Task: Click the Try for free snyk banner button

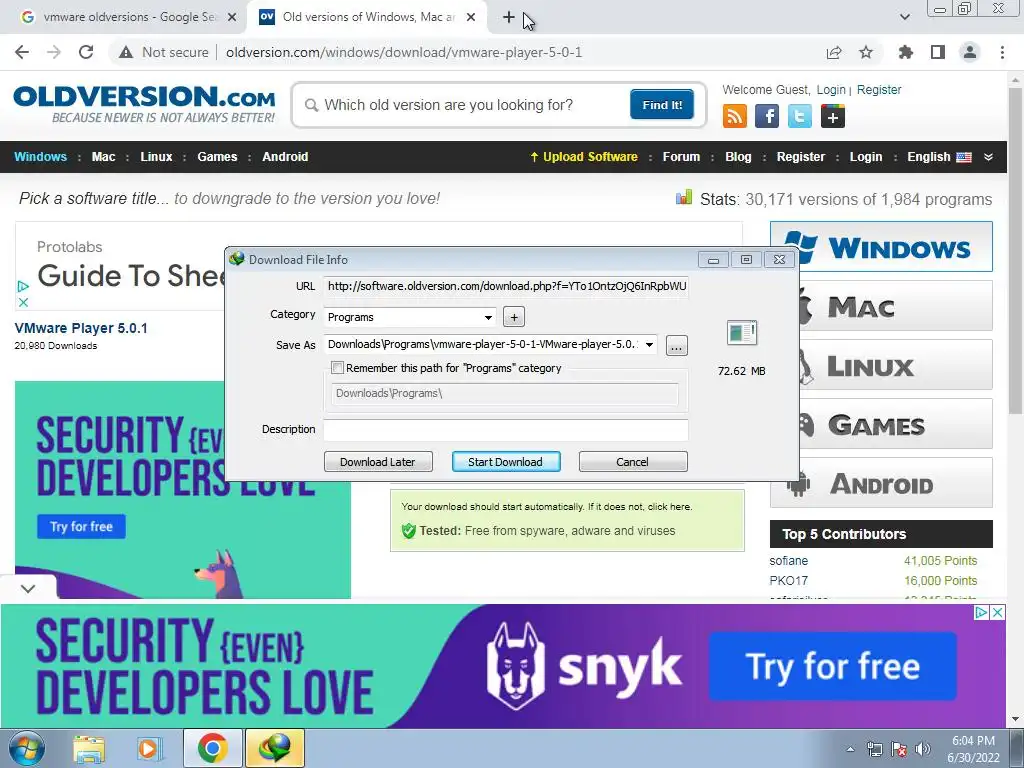Action: [833, 666]
